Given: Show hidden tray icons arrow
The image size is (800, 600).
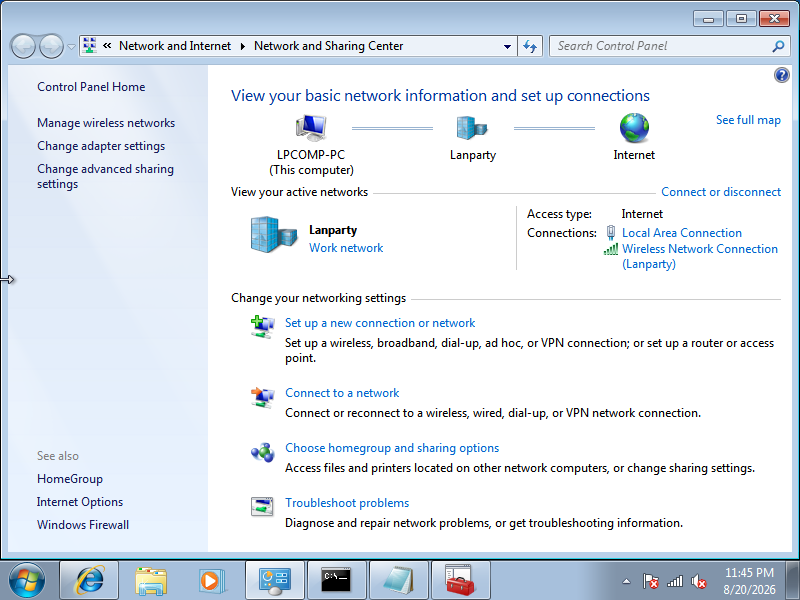Looking at the screenshot, I should pyautogui.click(x=627, y=581).
